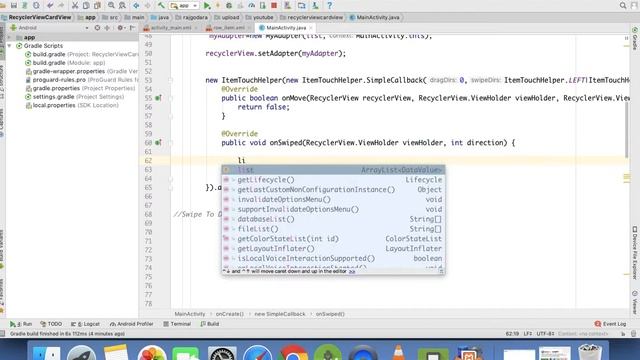This screenshot has height=360, width=640.
Task: Click the onSwiped() breadcrumb
Action: [x=330, y=314]
